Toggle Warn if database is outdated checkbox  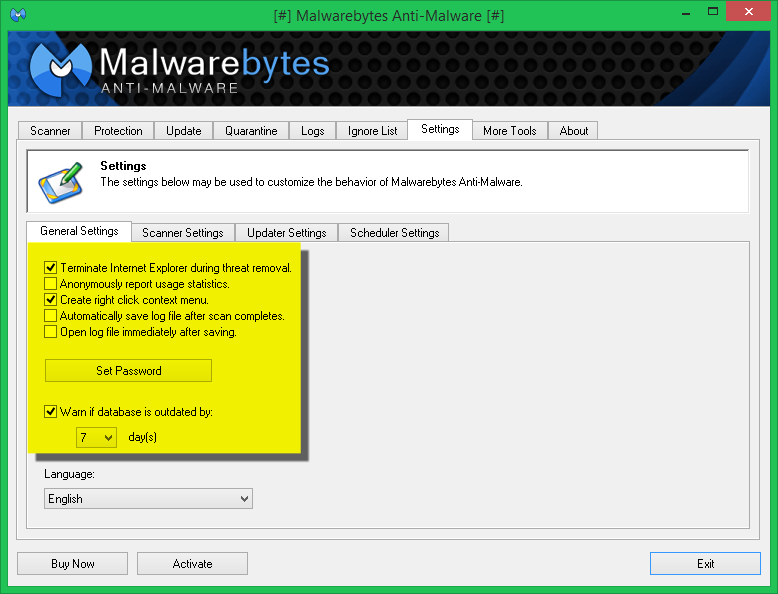click(x=50, y=412)
